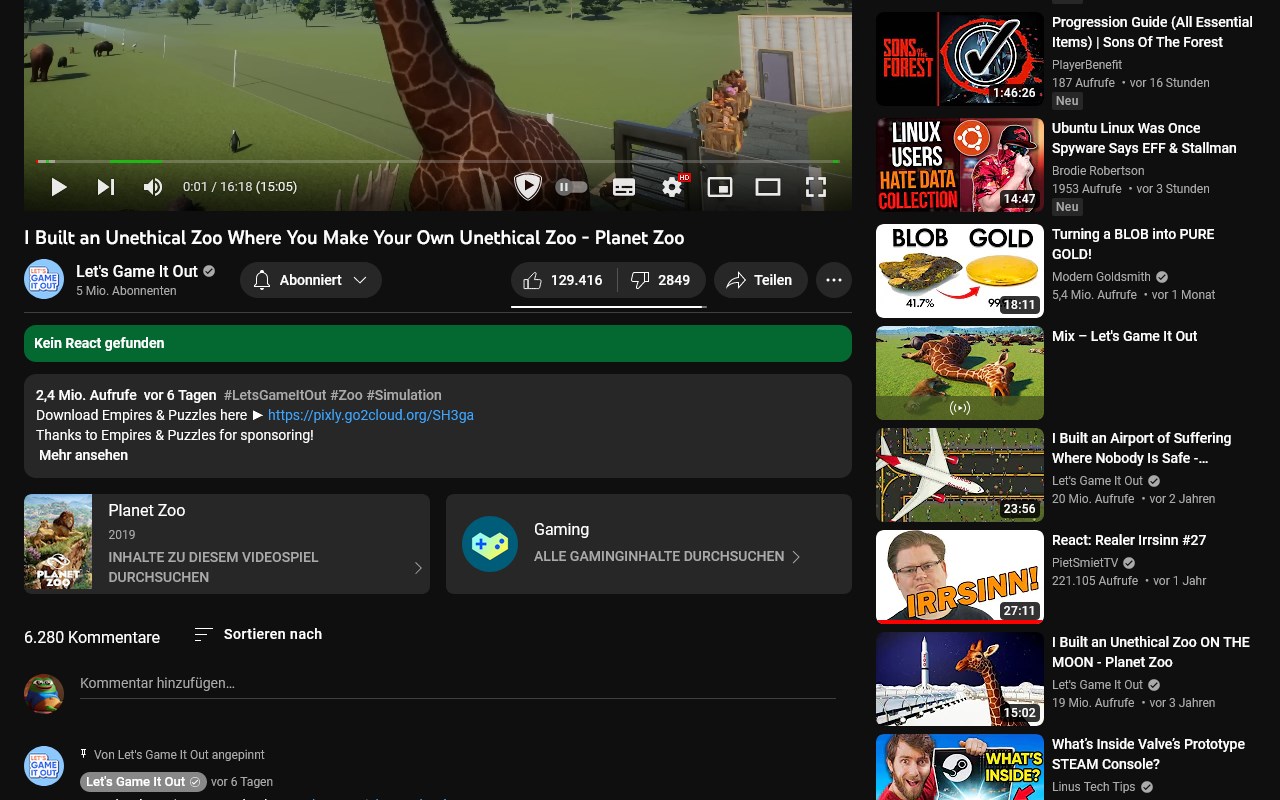
Task: Mute the video volume
Action: click(x=153, y=187)
